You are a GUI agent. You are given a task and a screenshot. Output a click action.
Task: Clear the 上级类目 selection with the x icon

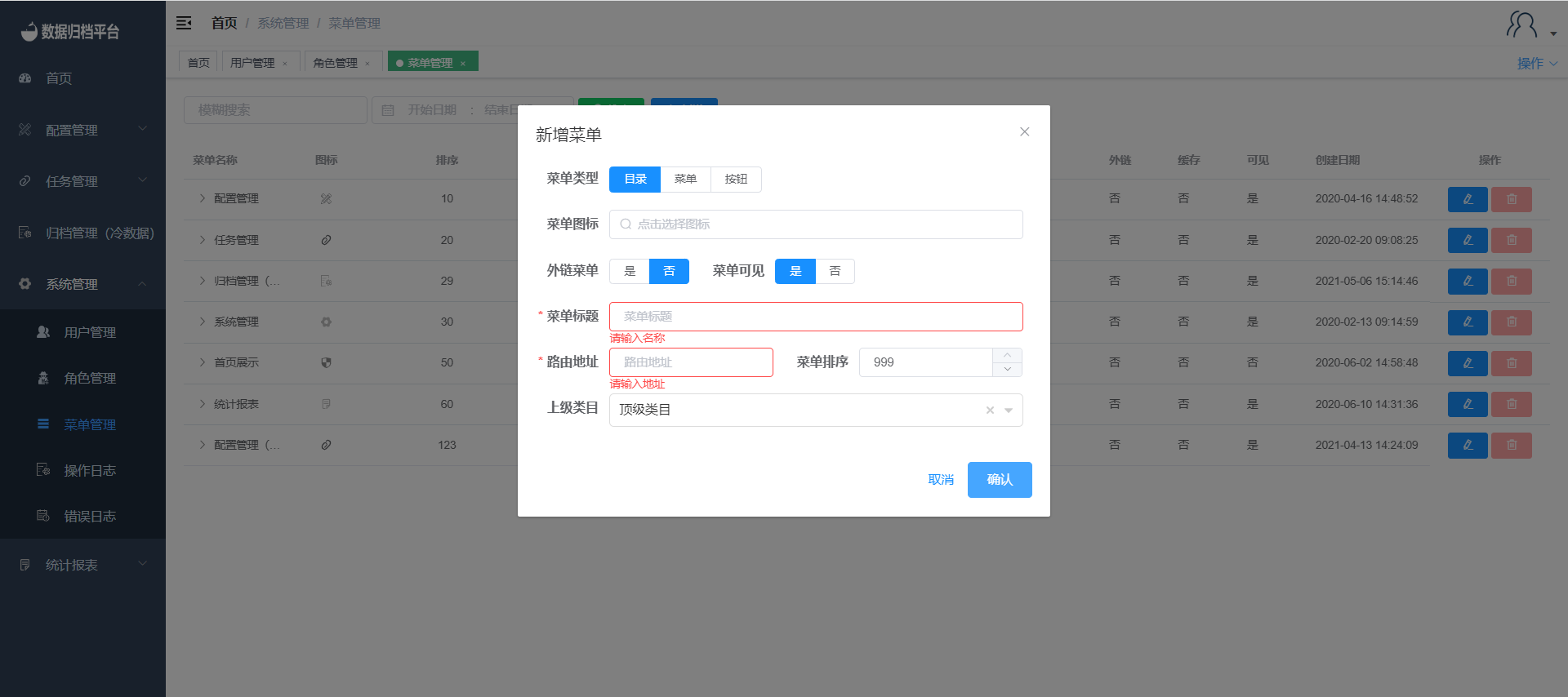(x=990, y=411)
